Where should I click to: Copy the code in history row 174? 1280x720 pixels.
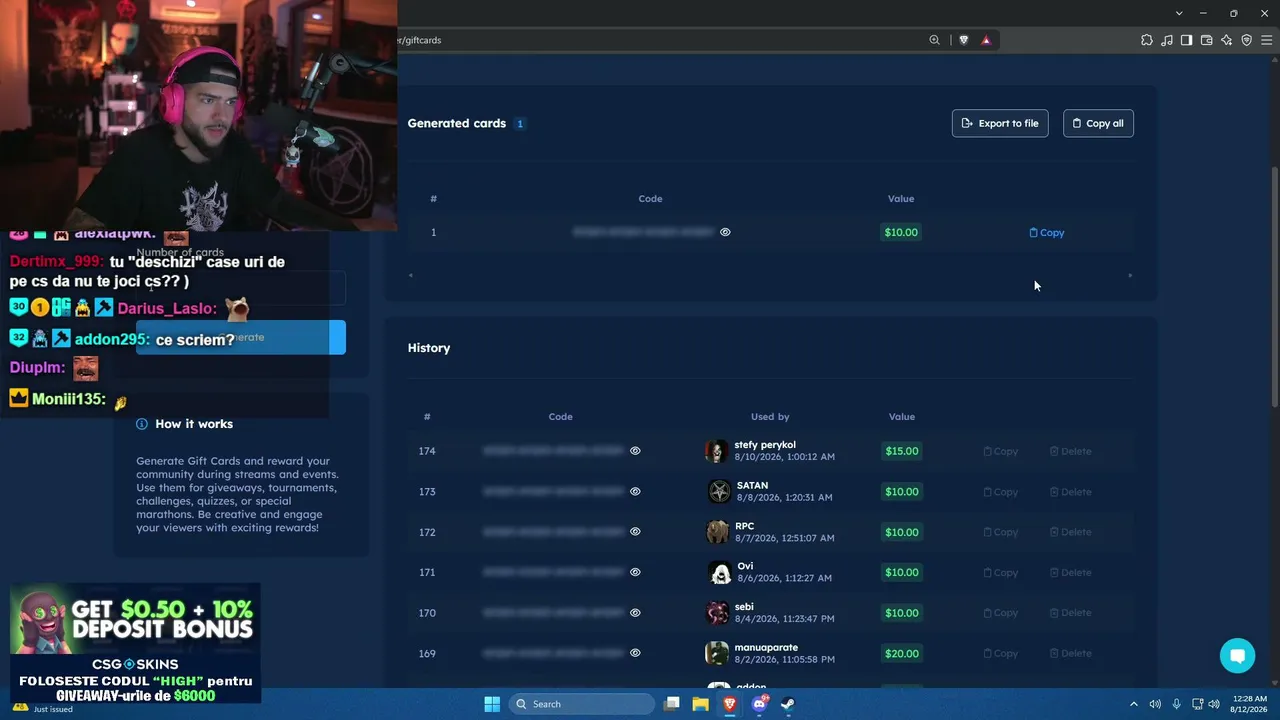1000,451
